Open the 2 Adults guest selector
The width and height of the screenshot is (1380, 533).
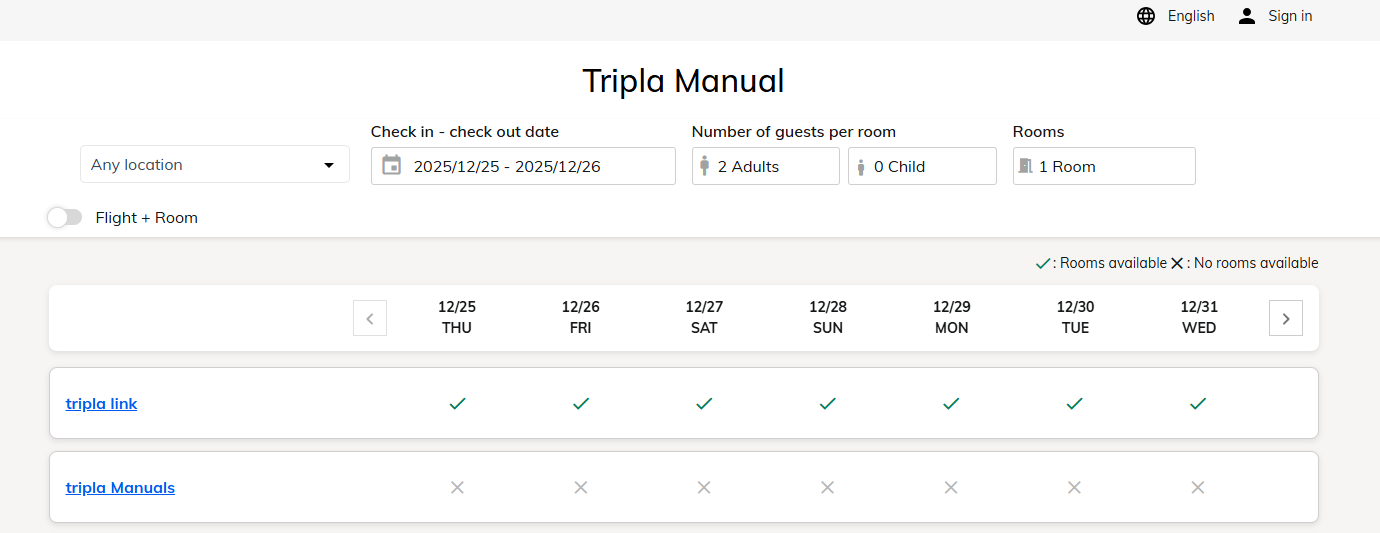766,166
